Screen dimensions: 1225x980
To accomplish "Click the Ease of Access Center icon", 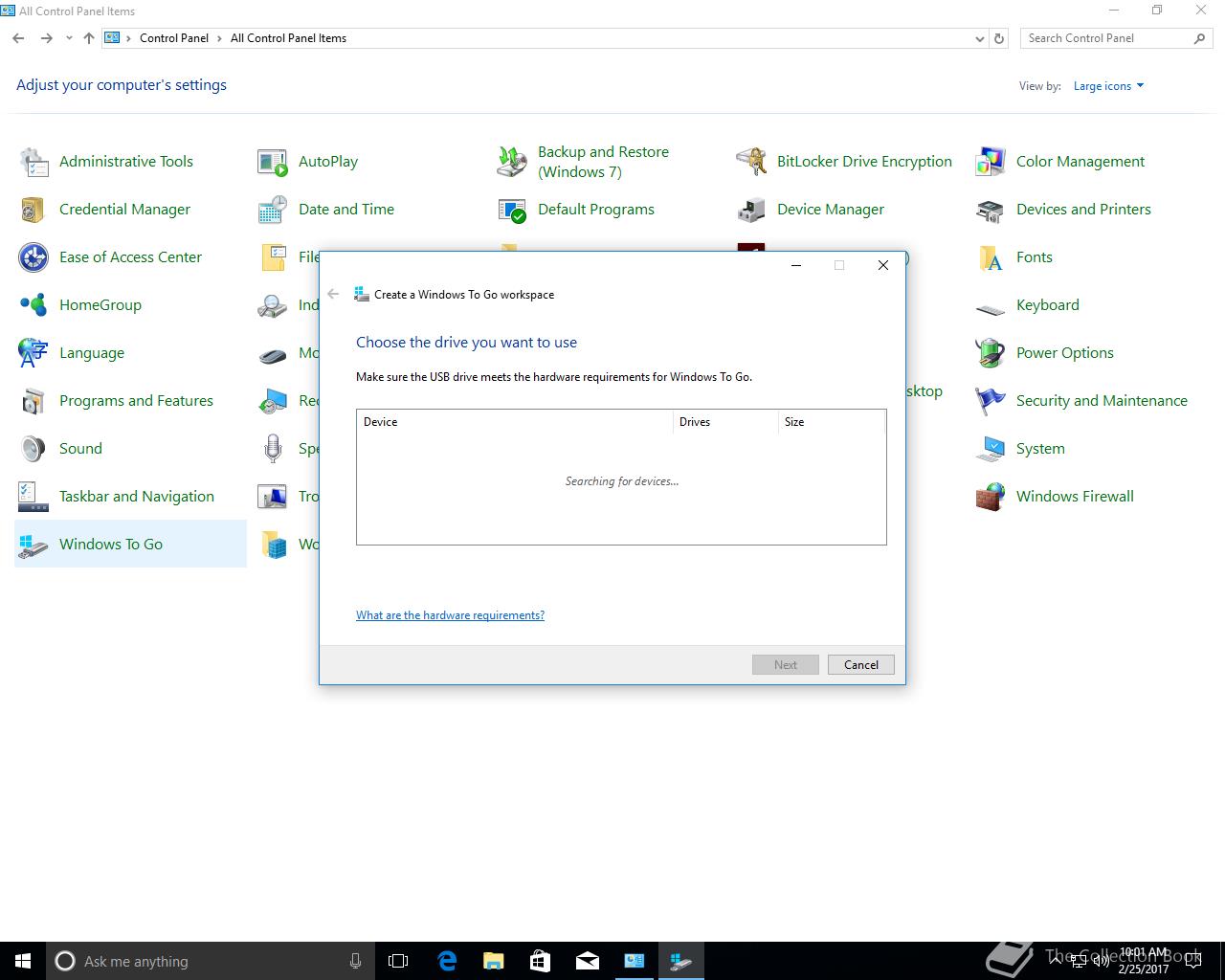I will (x=33, y=257).
